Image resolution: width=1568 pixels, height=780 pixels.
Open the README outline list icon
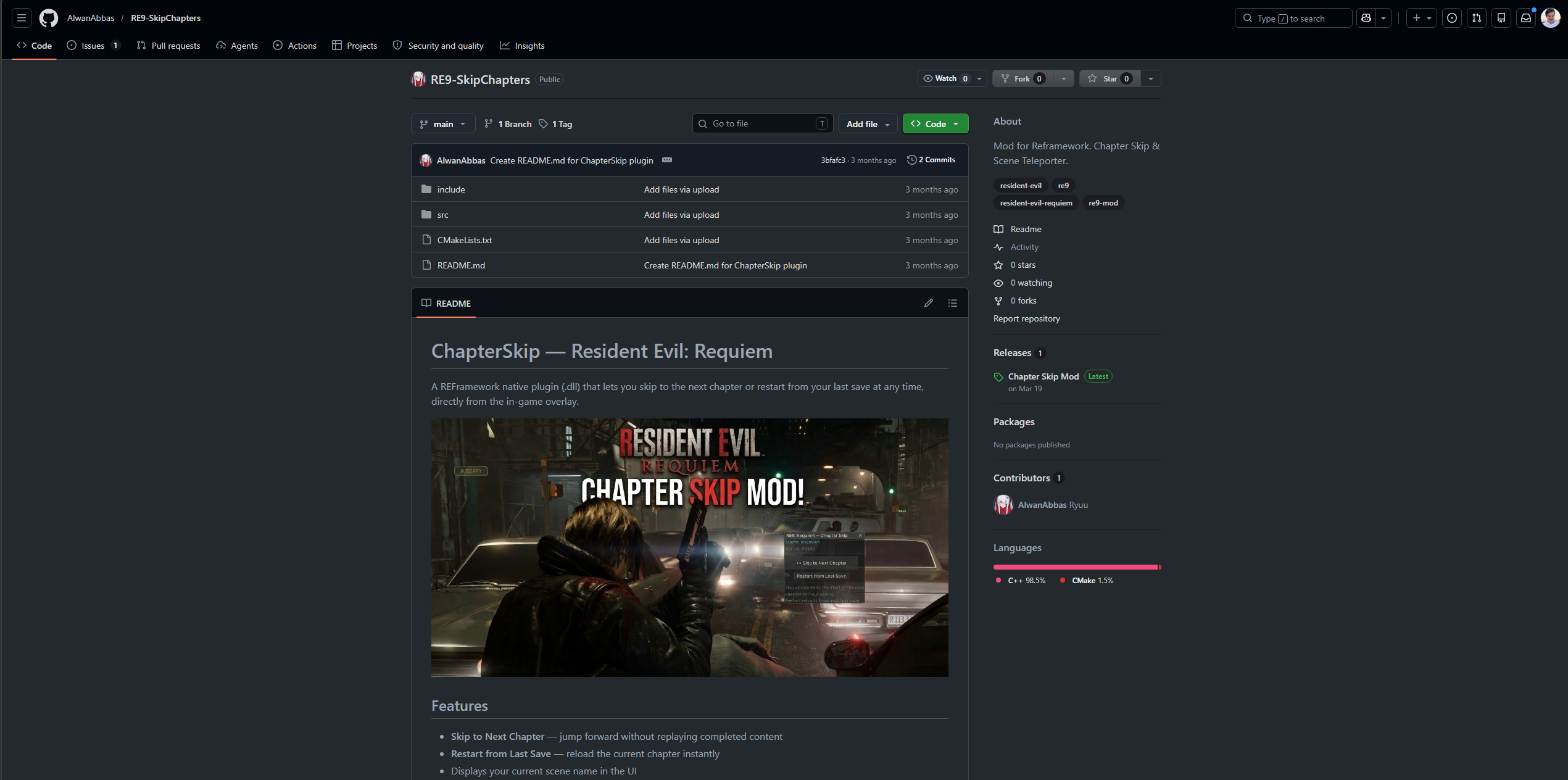pos(953,303)
